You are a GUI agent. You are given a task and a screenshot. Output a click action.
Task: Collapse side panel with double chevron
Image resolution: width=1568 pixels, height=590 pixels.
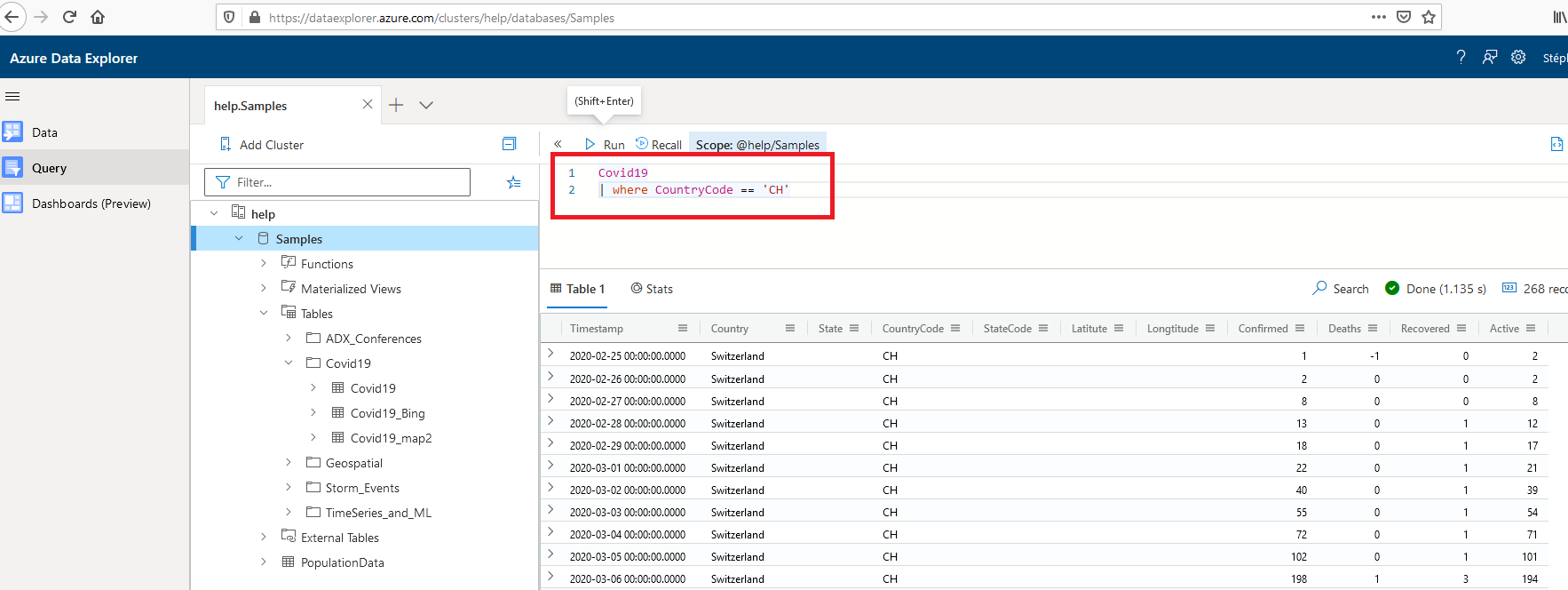558,144
